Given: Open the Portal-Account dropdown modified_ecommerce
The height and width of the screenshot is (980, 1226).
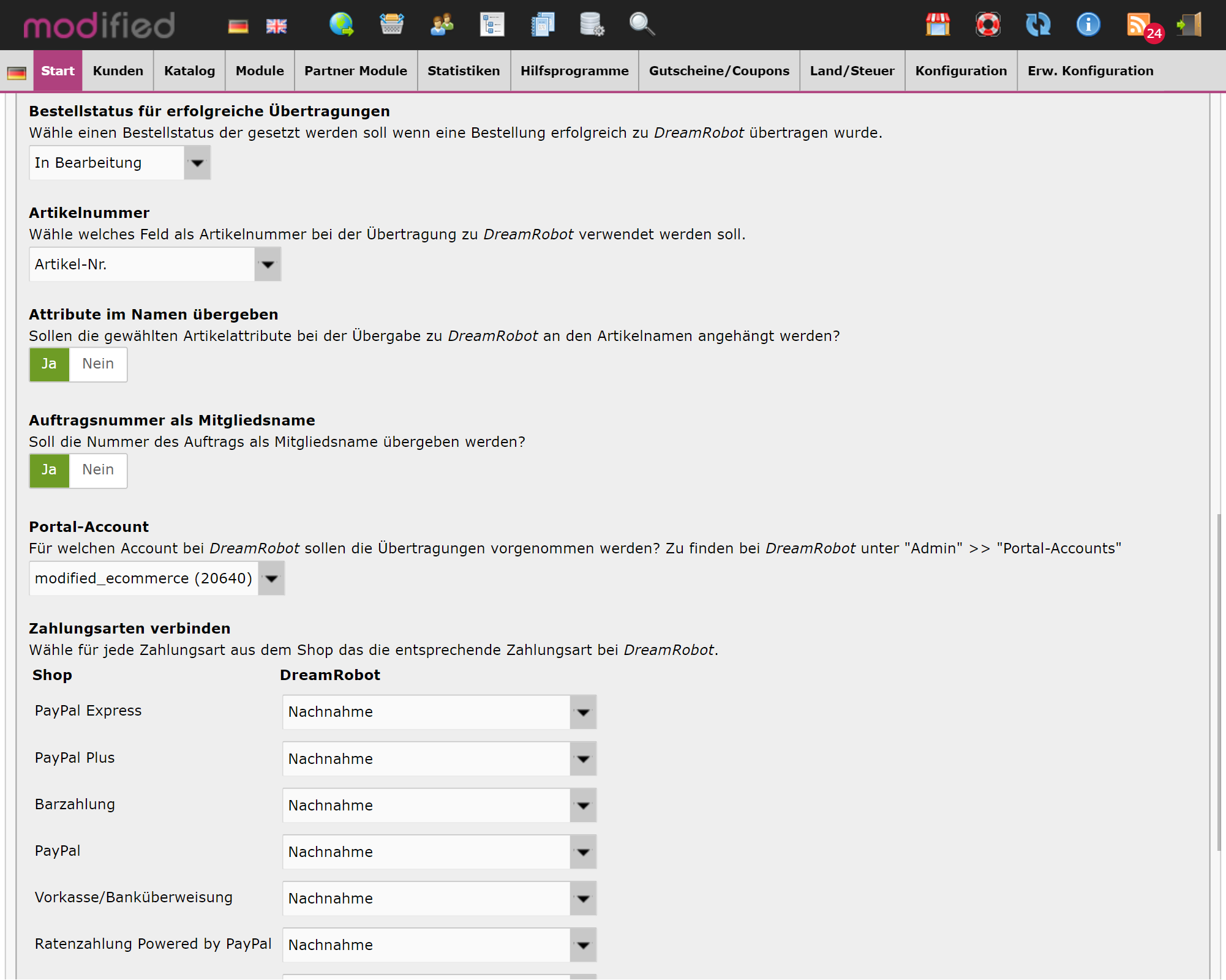Looking at the screenshot, I should click(271, 578).
